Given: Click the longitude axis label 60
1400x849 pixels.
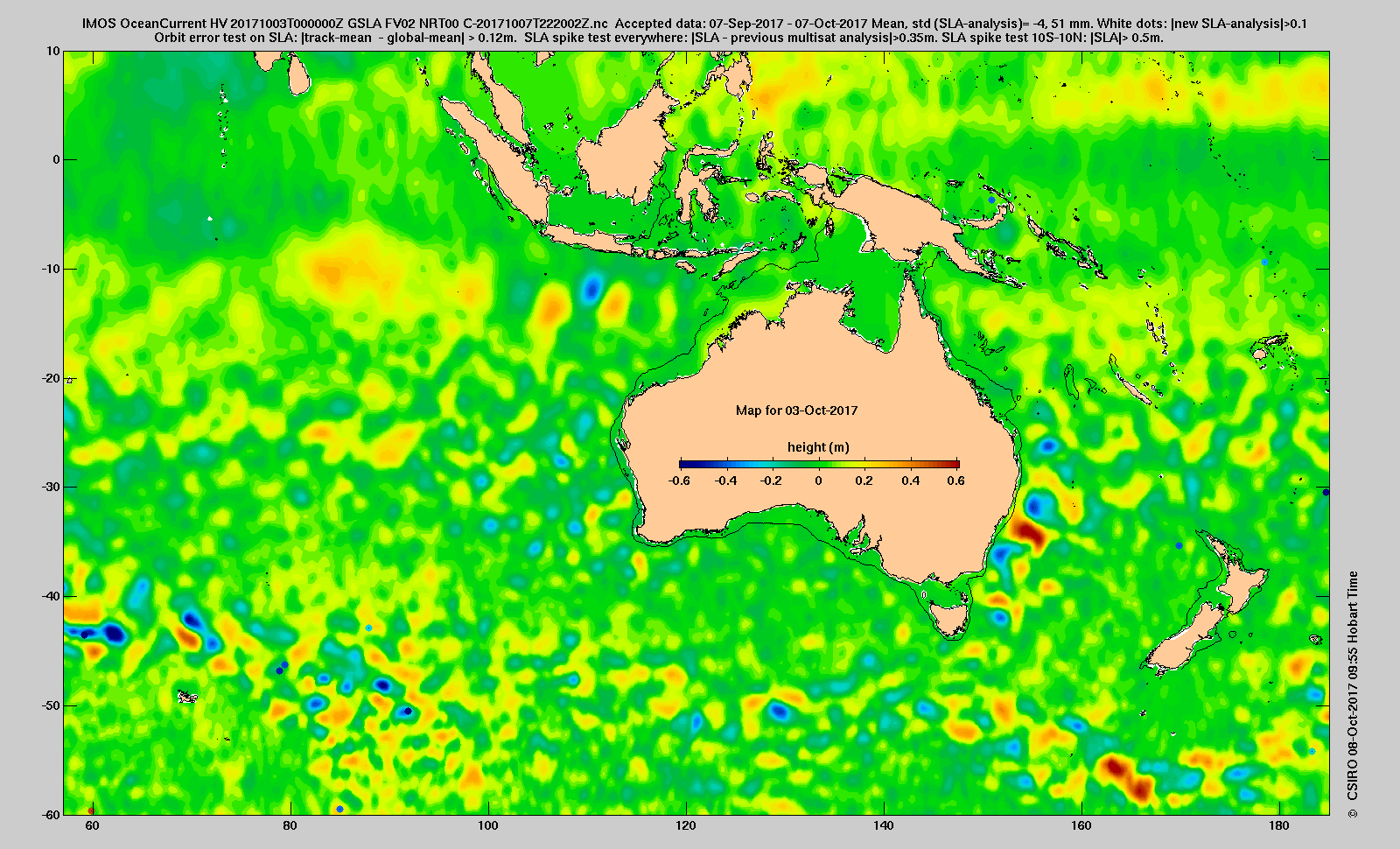Looking at the screenshot, I should [x=91, y=825].
